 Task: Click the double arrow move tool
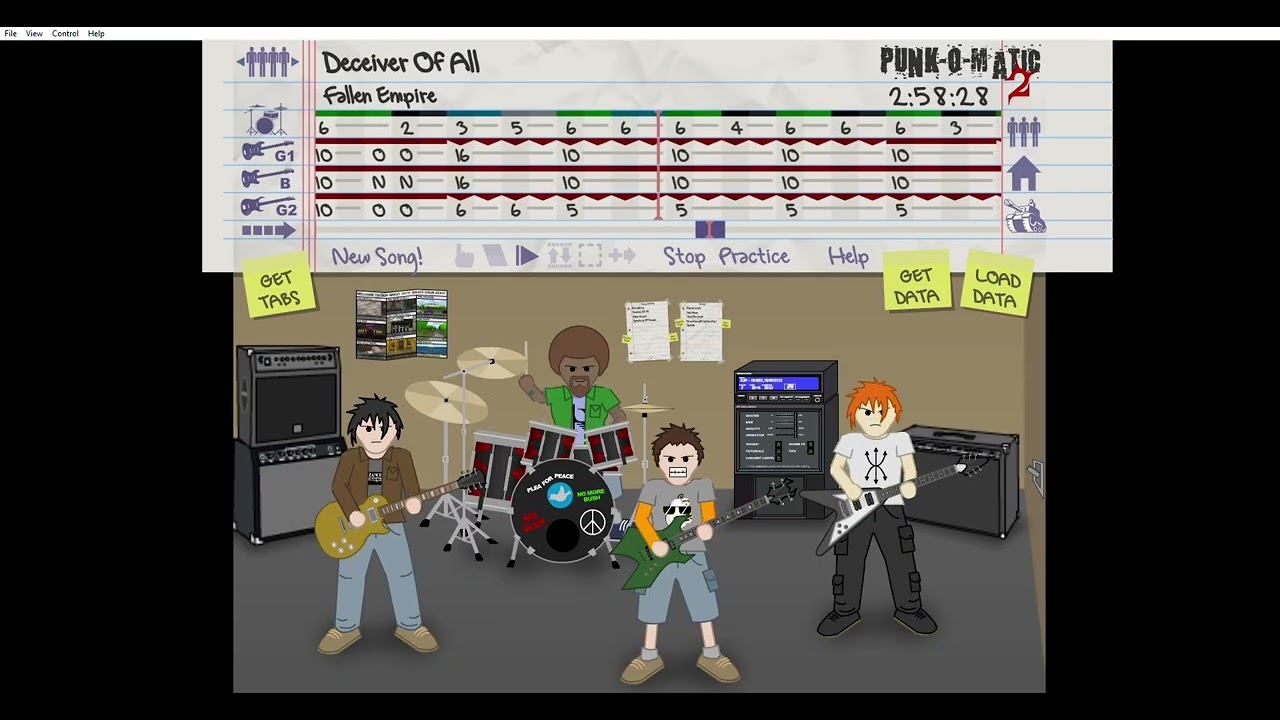622,257
